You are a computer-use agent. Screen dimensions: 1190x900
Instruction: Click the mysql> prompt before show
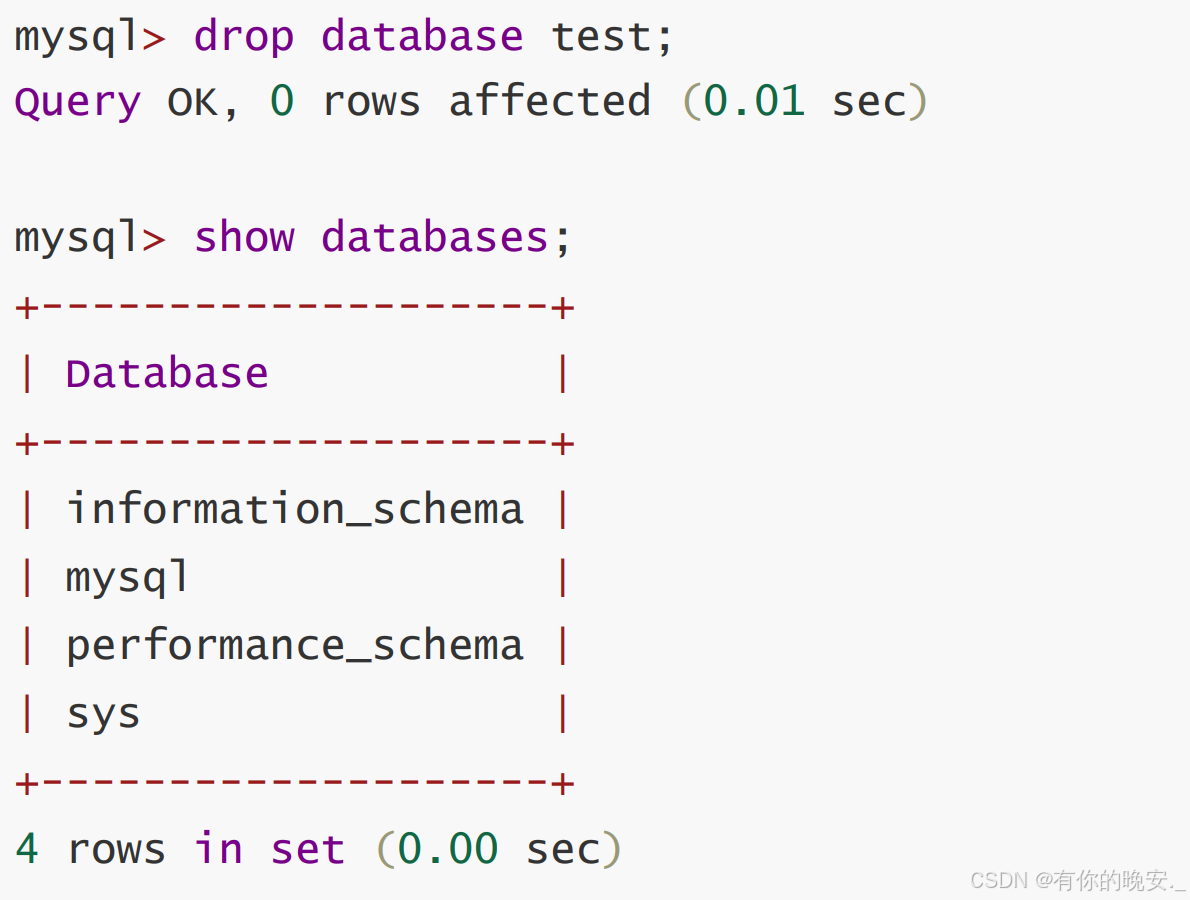(90, 238)
